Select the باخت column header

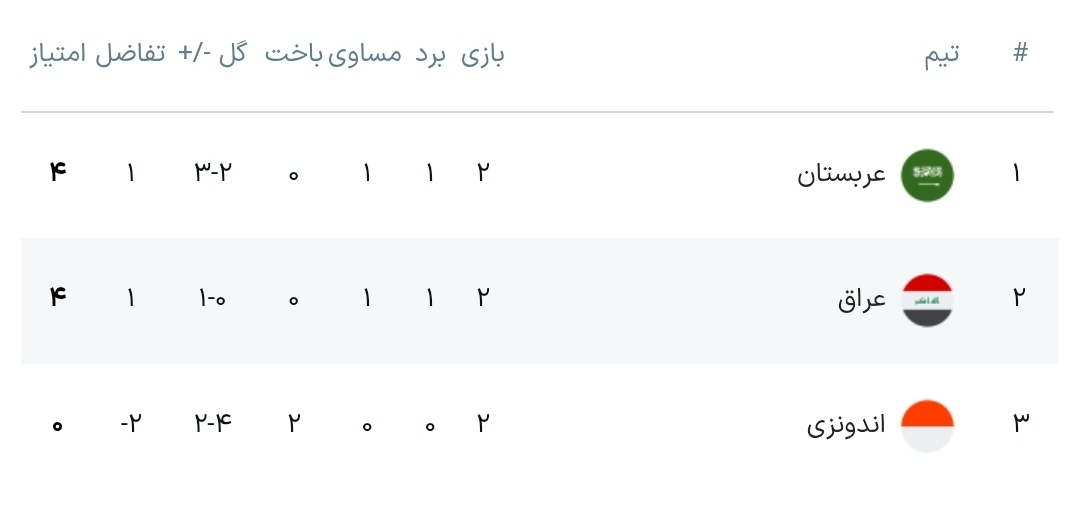pyautogui.click(x=293, y=54)
